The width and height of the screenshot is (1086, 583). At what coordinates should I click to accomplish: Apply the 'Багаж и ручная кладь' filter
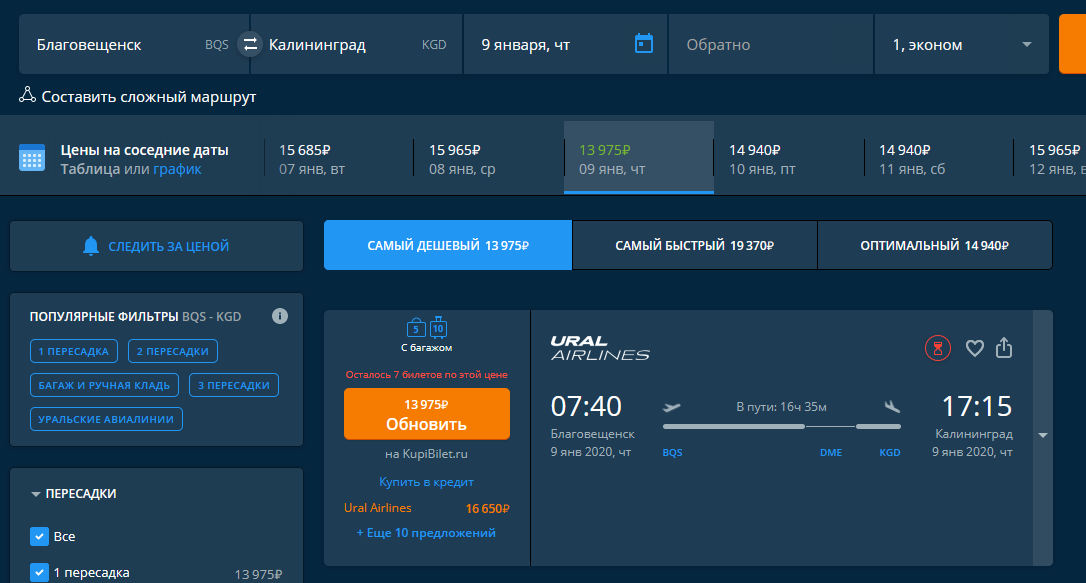(x=105, y=385)
